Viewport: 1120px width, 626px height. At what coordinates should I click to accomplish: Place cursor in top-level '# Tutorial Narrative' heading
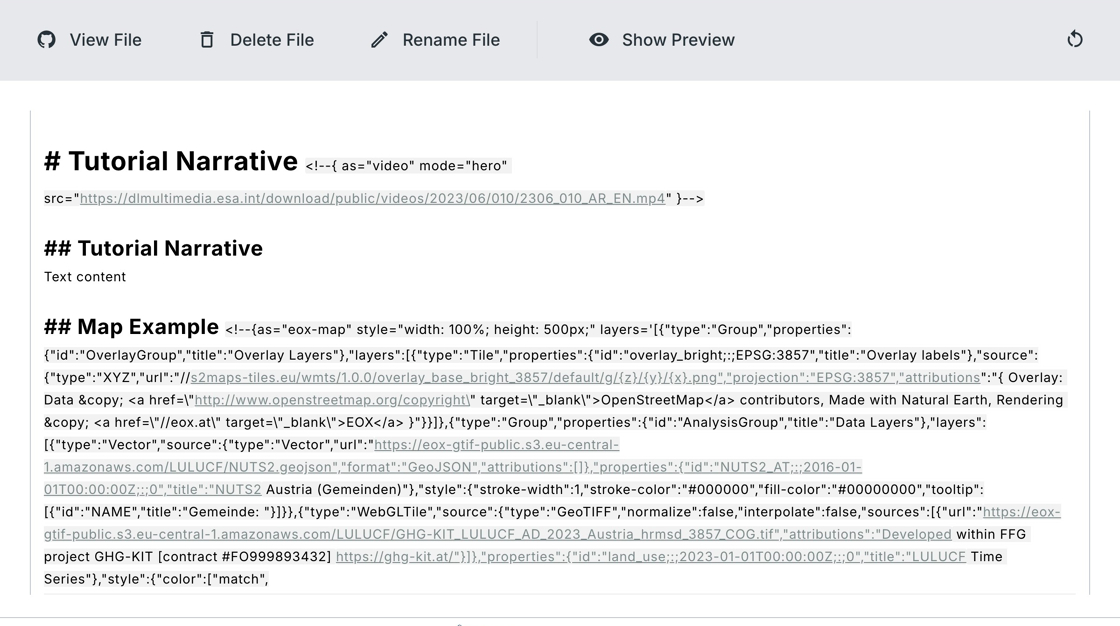click(x=170, y=161)
